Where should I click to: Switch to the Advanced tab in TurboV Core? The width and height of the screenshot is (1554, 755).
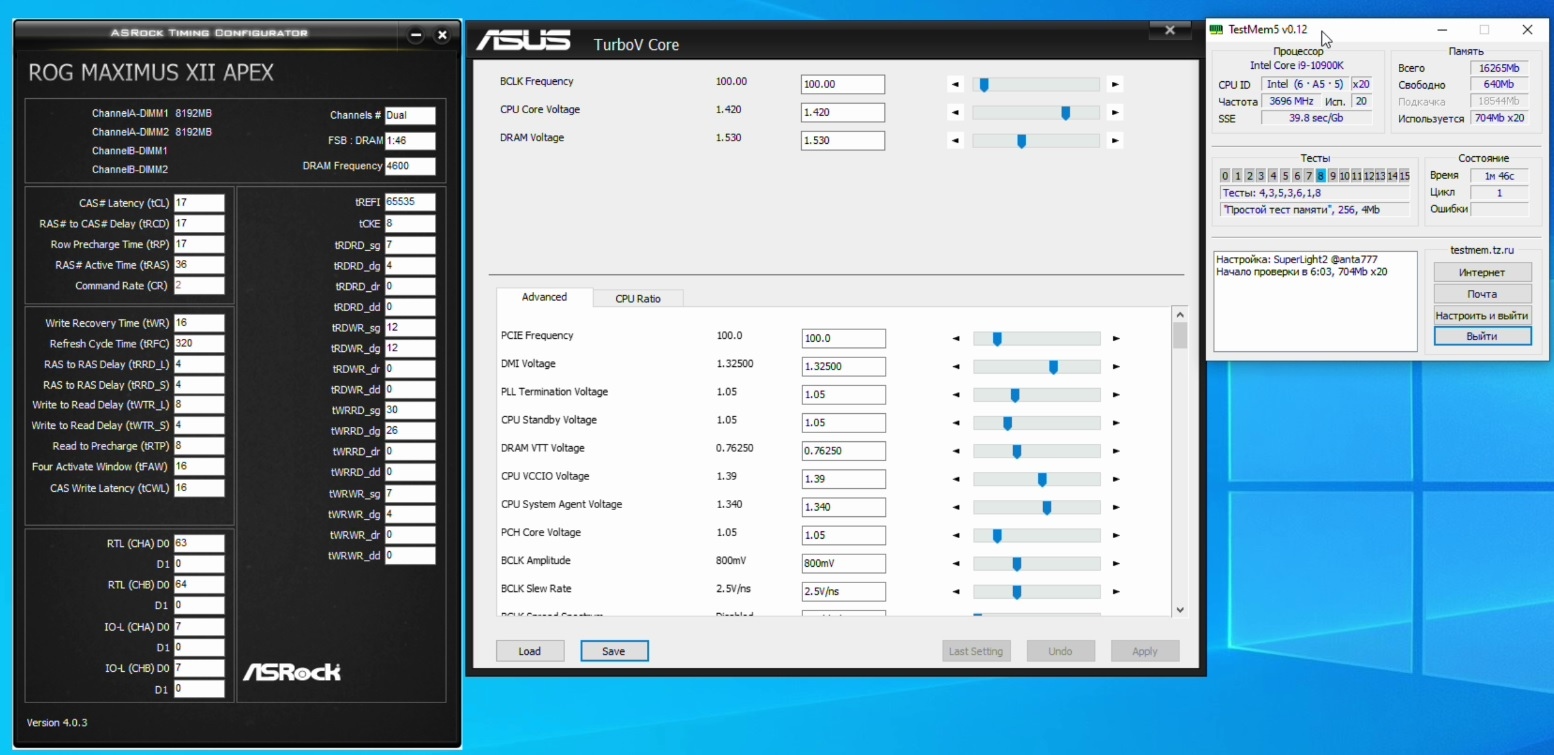click(x=544, y=297)
